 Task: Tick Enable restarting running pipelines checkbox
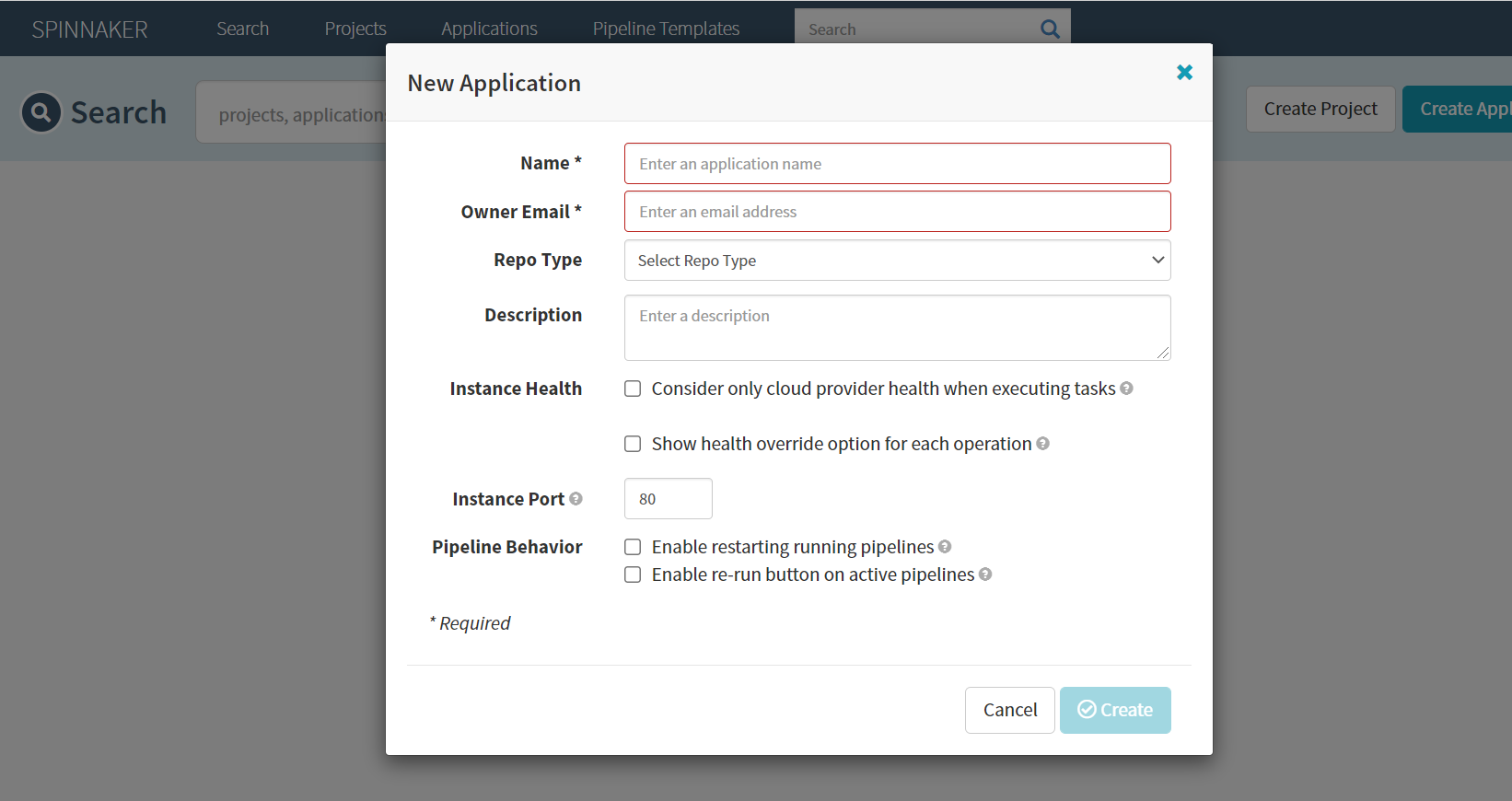pos(633,547)
